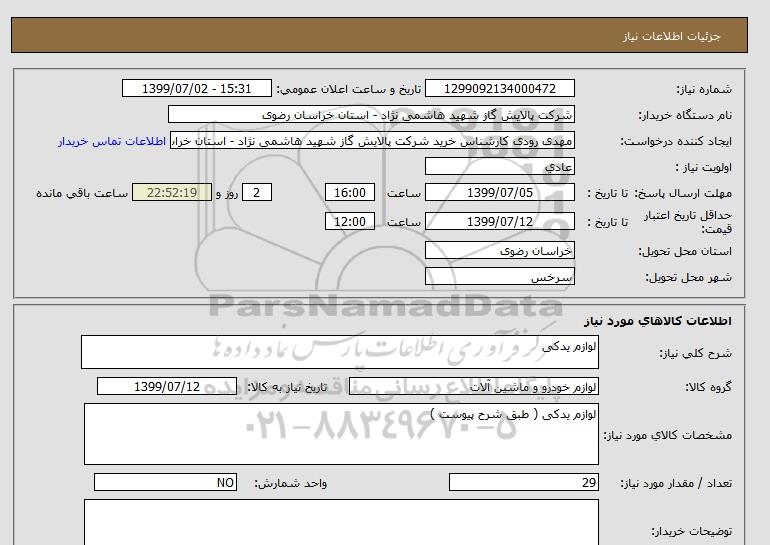Click remaining time counter 22:52:19
The height and width of the screenshot is (545, 770).
pyautogui.click(x=172, y=192)
